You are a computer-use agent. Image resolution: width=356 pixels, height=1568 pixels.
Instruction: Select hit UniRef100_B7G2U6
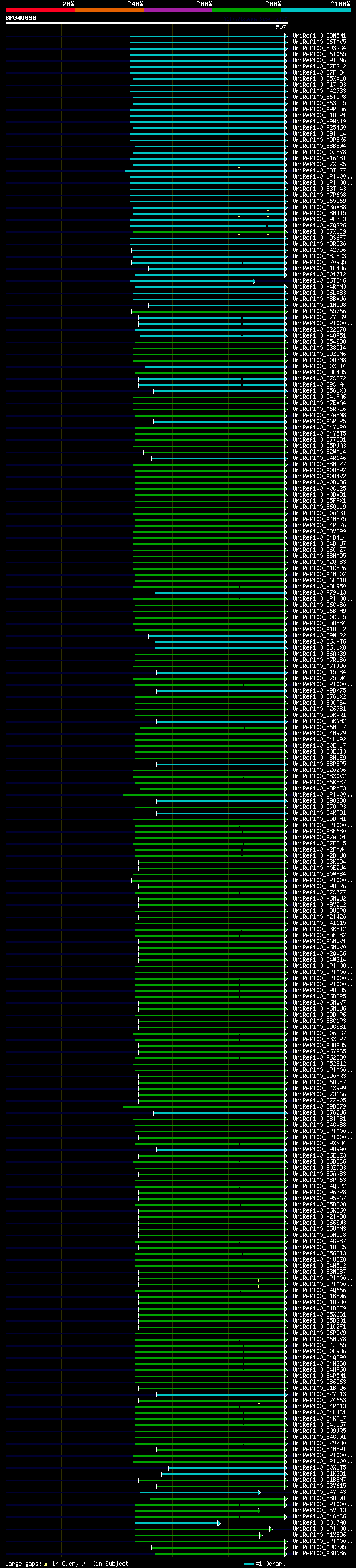[x=319, y=1112]
